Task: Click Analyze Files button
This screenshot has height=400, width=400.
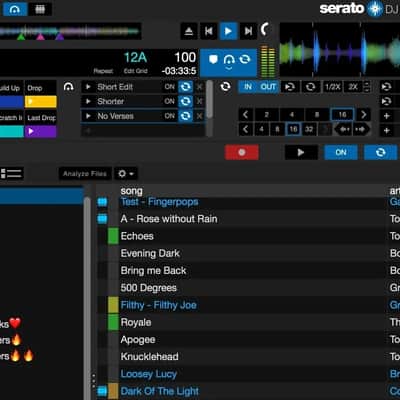Action: tap(85, 174)
